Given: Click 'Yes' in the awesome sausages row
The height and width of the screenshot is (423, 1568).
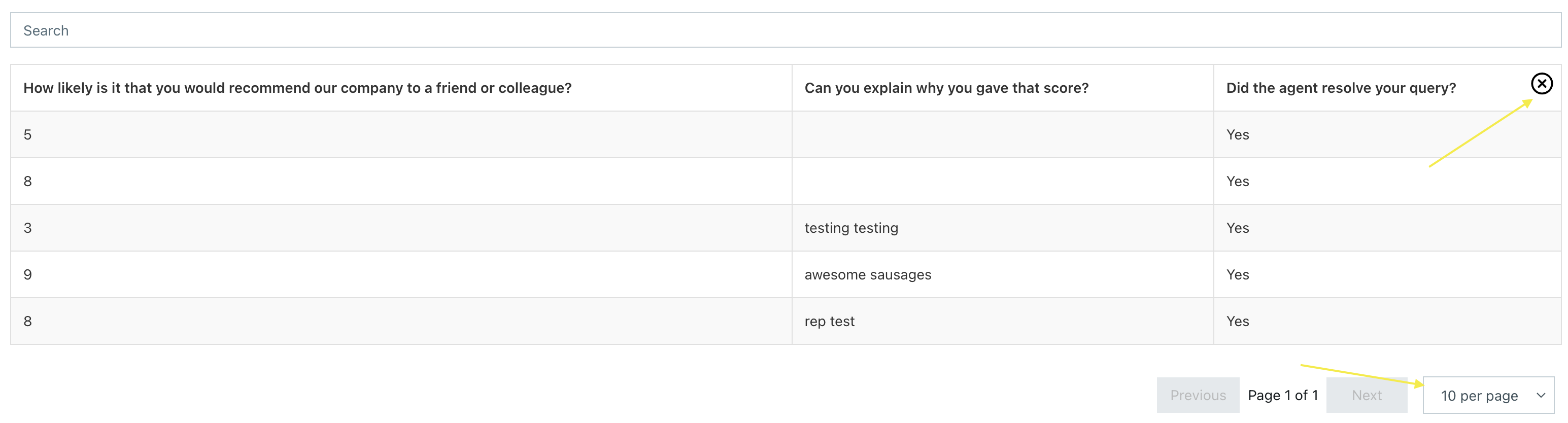Looking at the screenshot, I should (1238, 275).
